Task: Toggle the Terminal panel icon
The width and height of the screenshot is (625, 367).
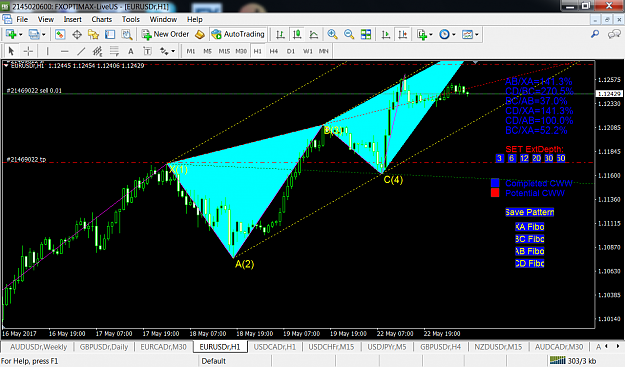Action: 110,35
